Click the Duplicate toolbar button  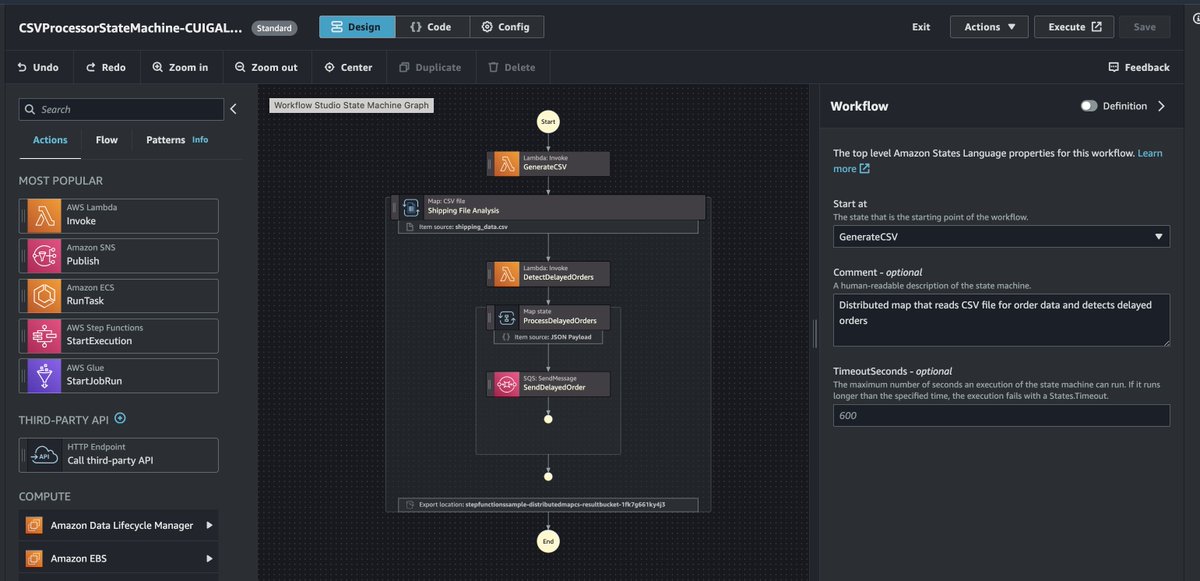coord(430,68)
